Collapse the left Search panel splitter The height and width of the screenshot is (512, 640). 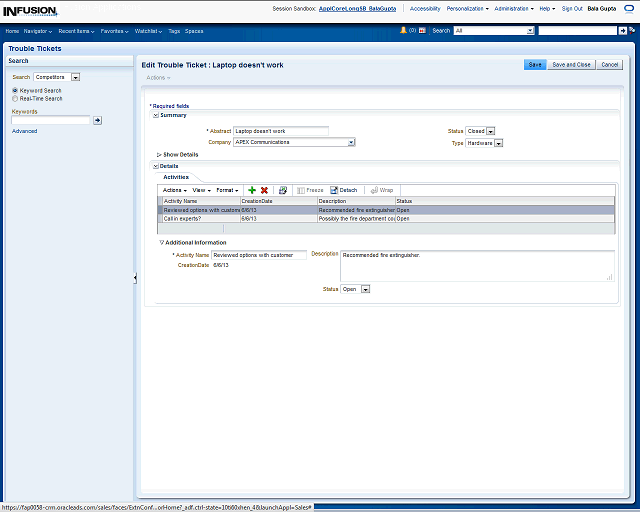click(x=135, y=278)
